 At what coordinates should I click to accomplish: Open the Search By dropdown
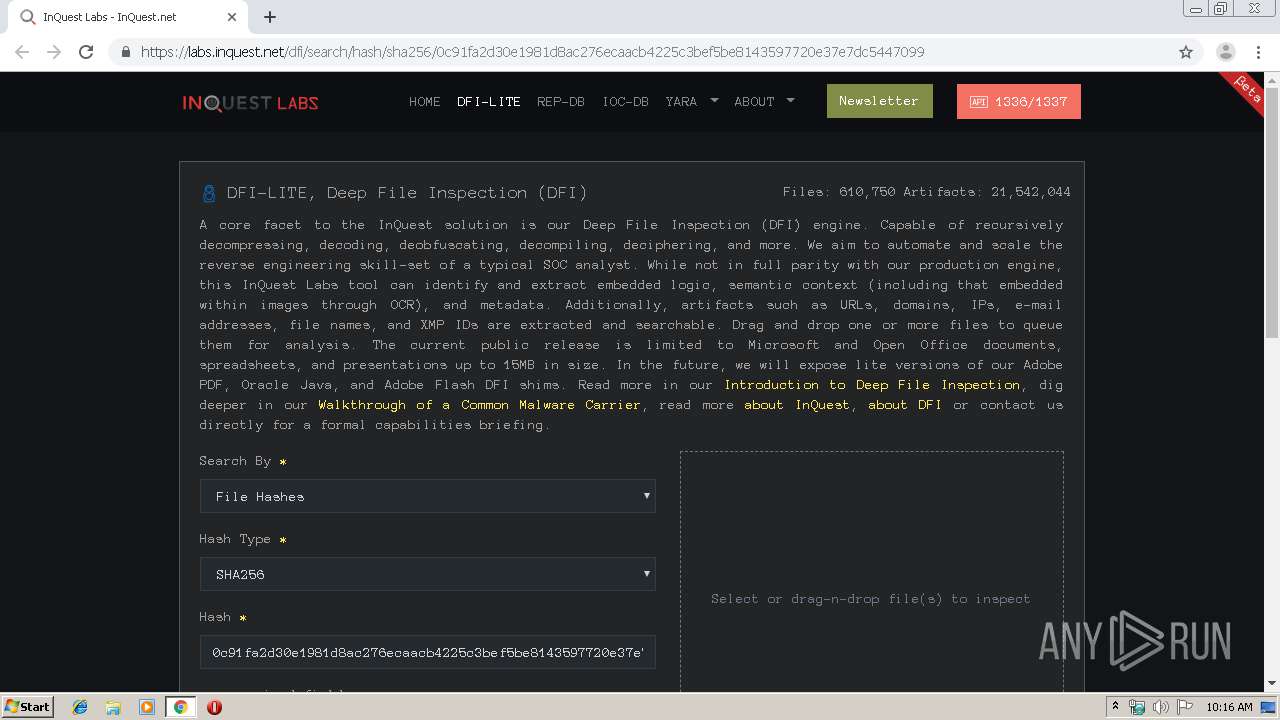tap(427, 496)
